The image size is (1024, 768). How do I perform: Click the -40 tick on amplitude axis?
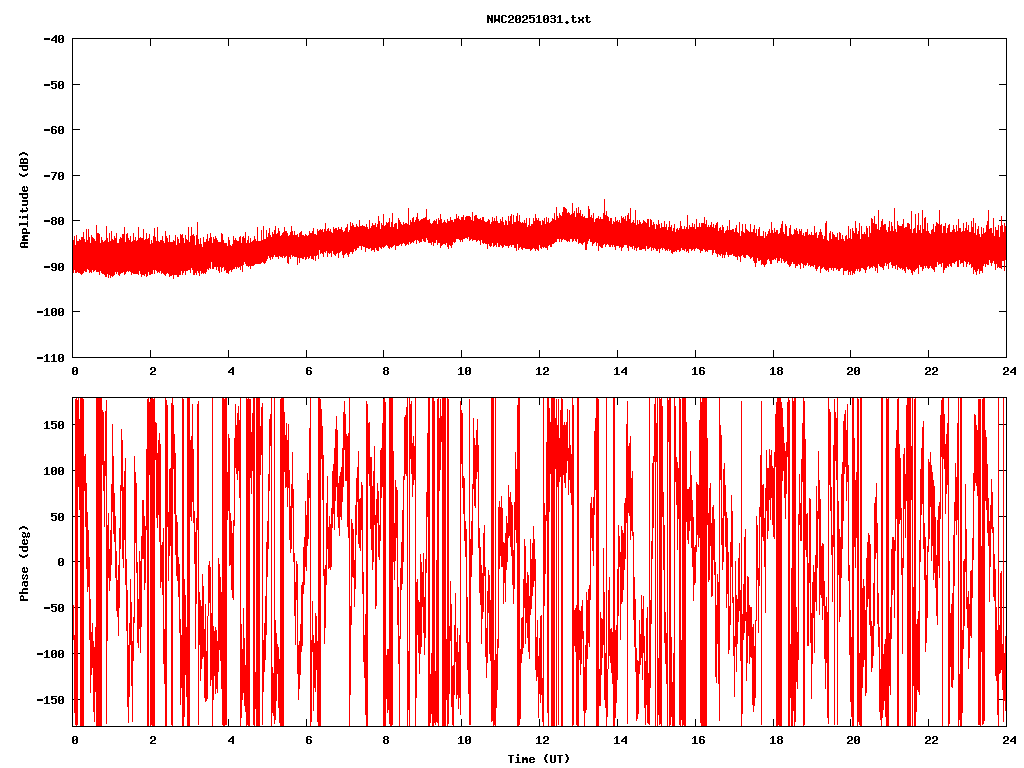[54, 39]
